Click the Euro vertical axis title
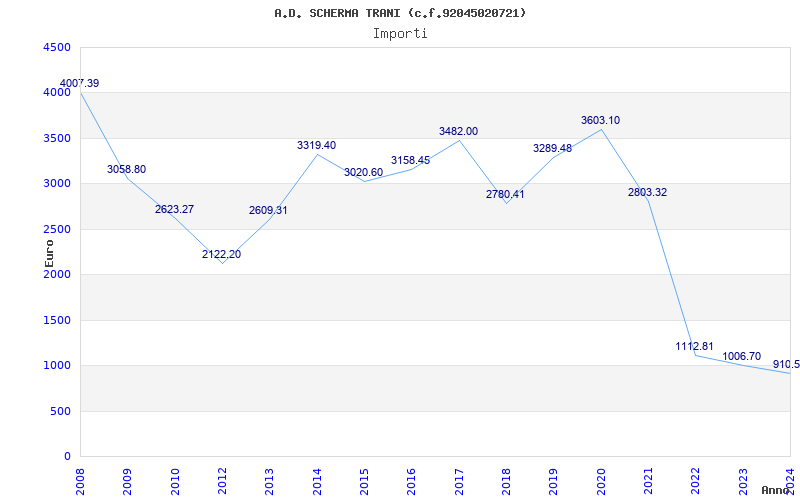The height and width of the screenshot is (500, 800). 49,253
